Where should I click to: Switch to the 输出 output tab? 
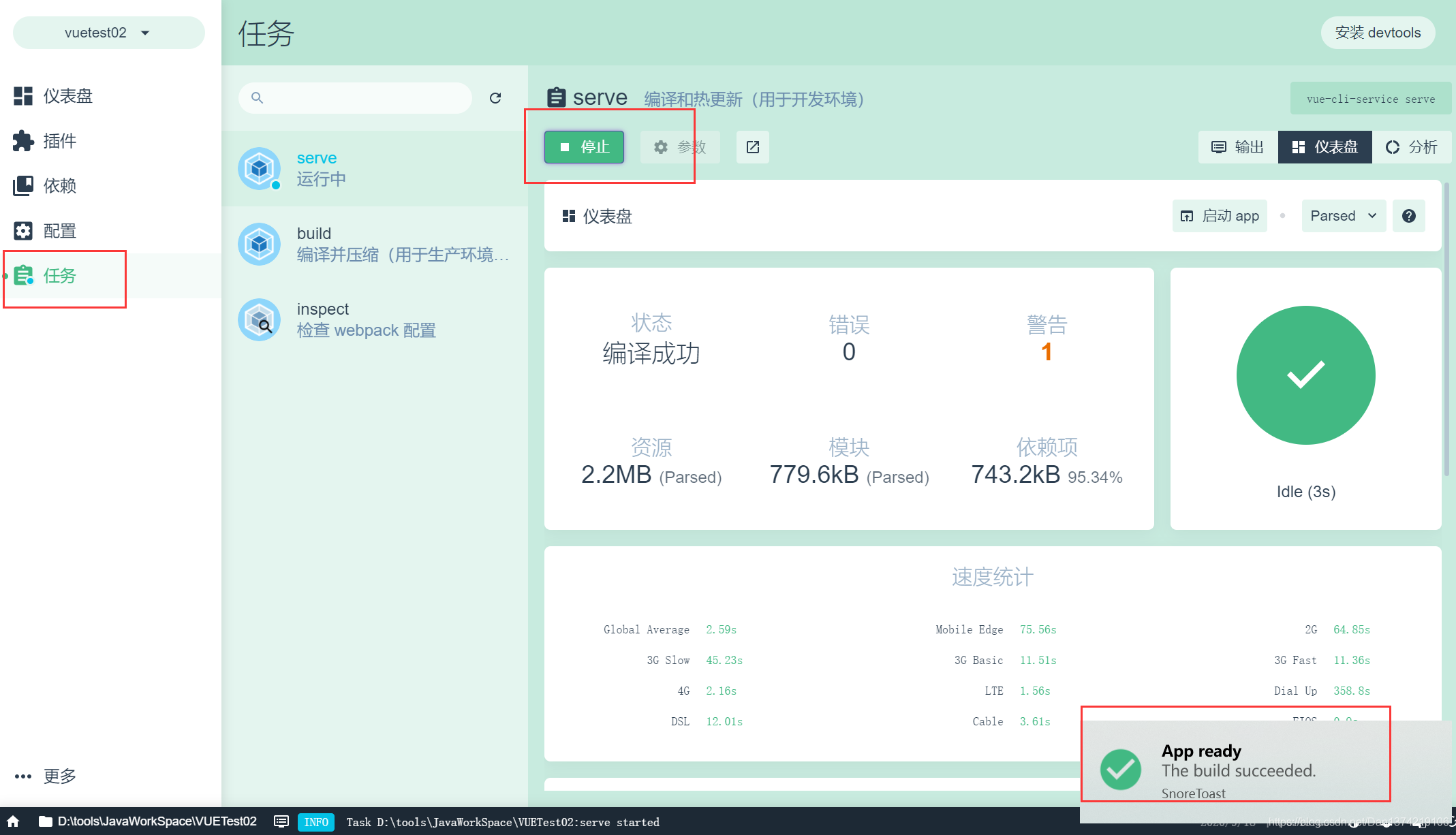pos(1238,147)
